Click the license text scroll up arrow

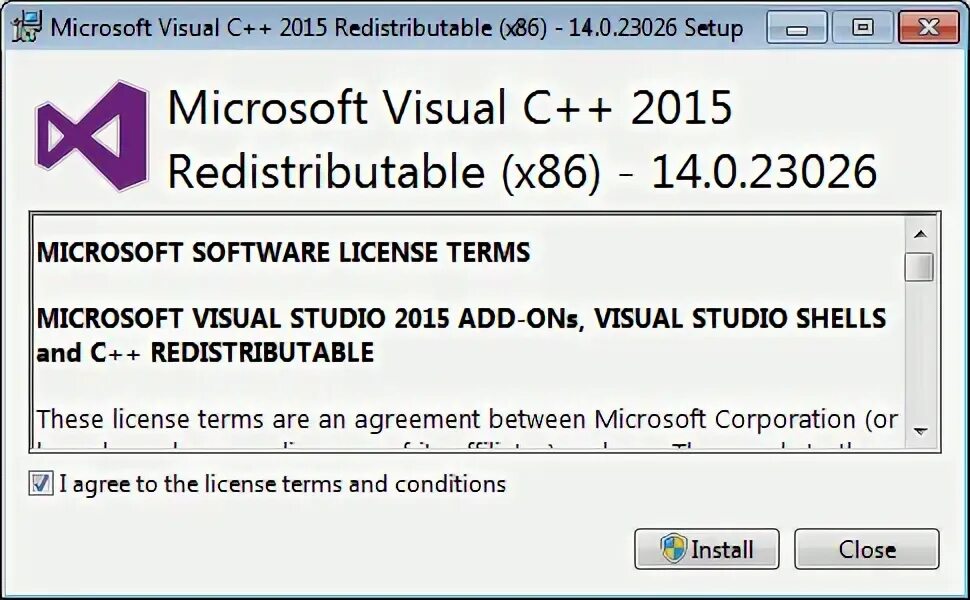click(x=920, y=234)
